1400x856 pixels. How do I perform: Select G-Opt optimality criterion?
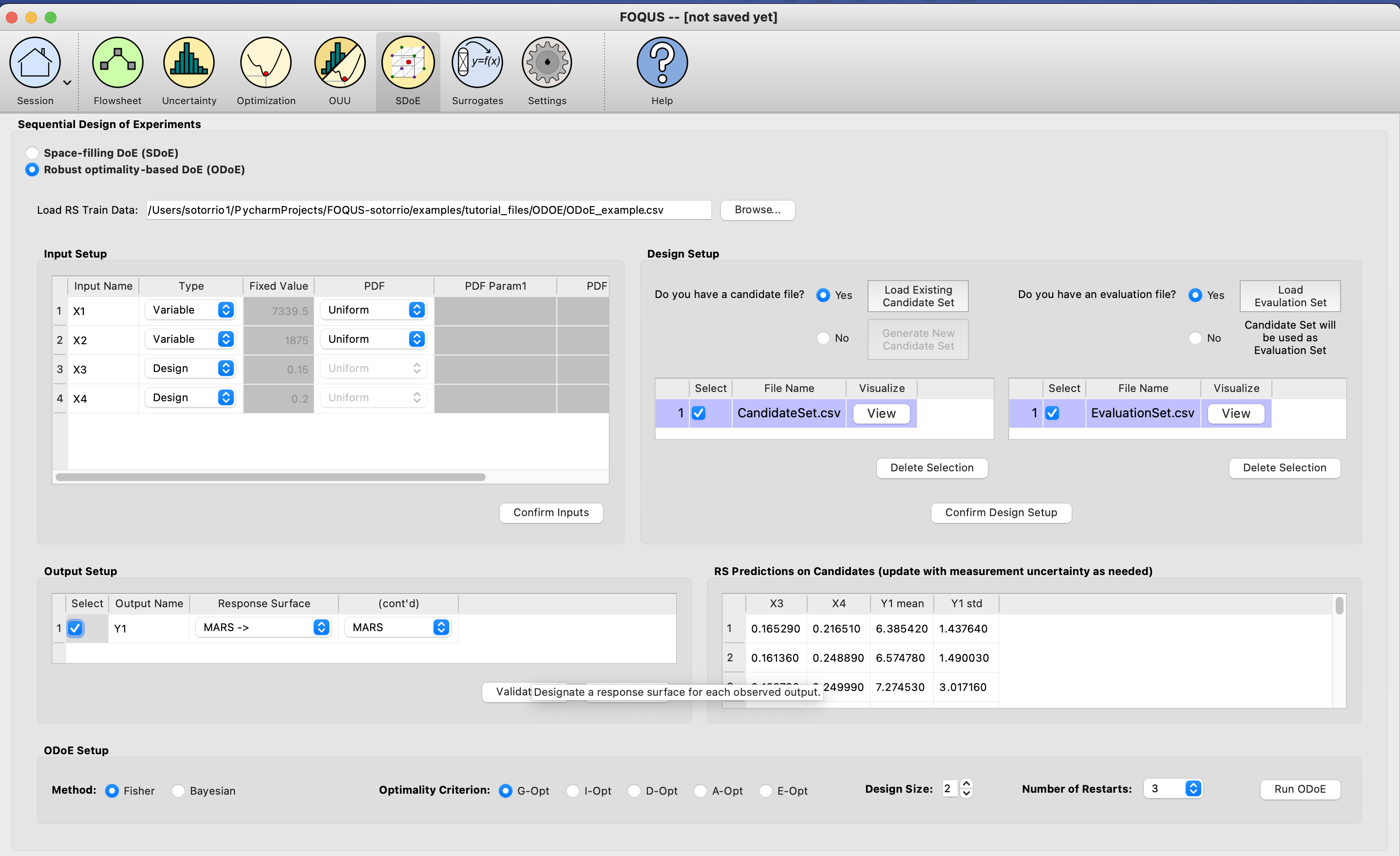coord(505,791)
